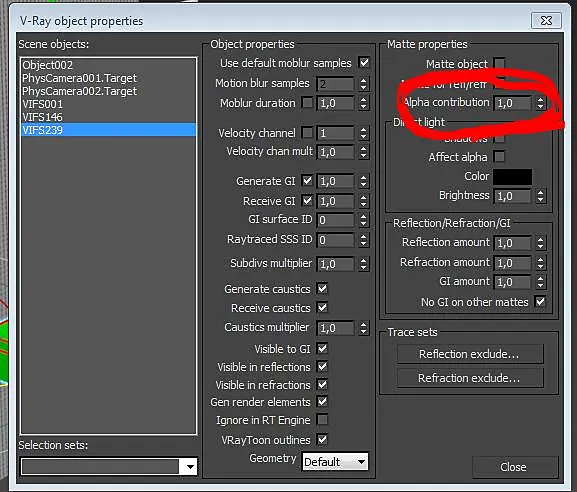Click the Refraction amount field
This screenshot has height=492, width=577.
coord(513,263)
